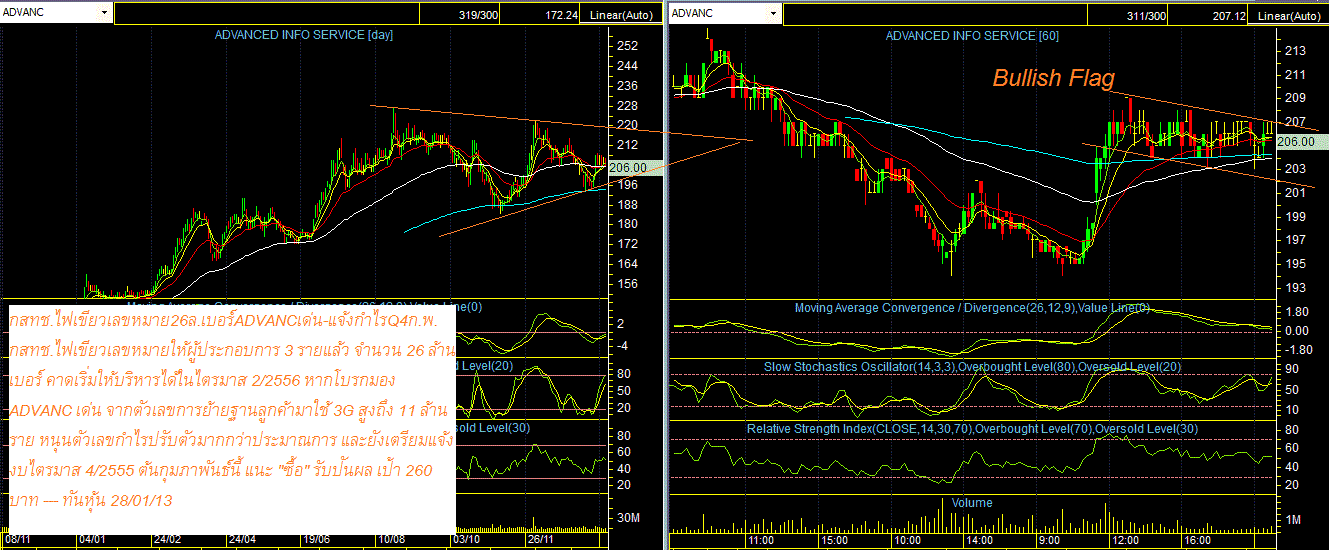
Task: Select Slow Stochastics Oscillator title on 60-minute chart
Action: pyautogui.click(x=972, y=367)
